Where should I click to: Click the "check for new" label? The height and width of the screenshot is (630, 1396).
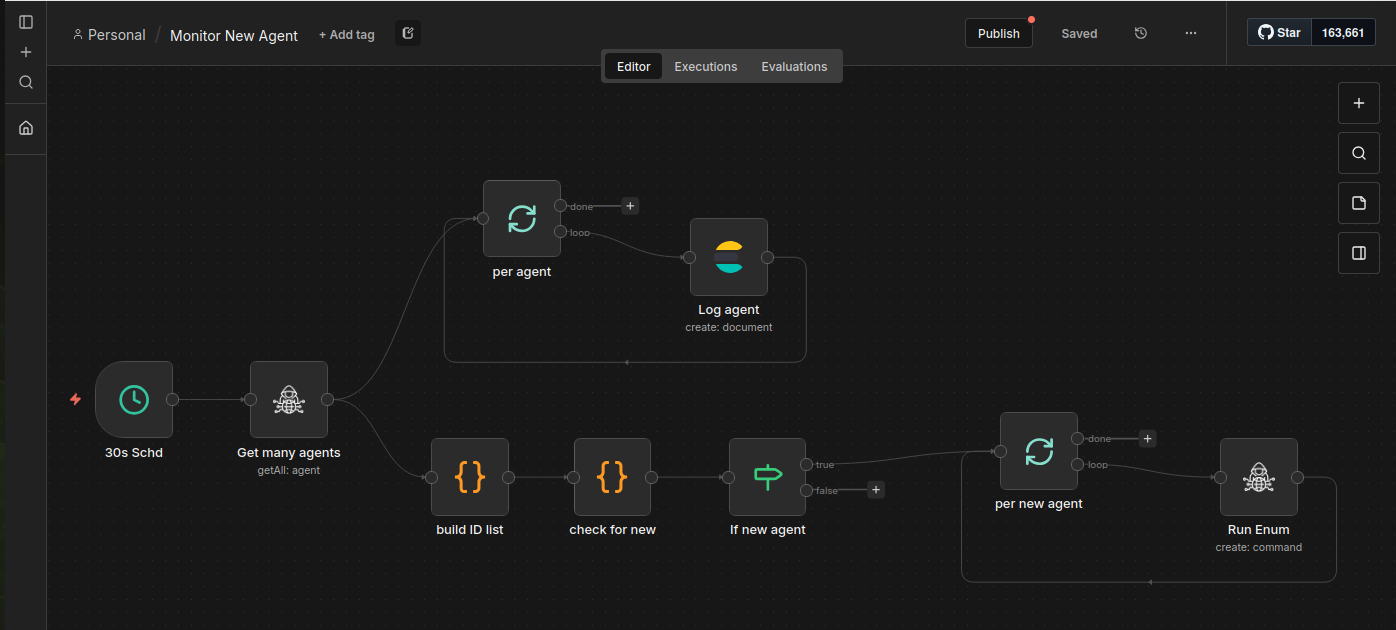[613, 530]
